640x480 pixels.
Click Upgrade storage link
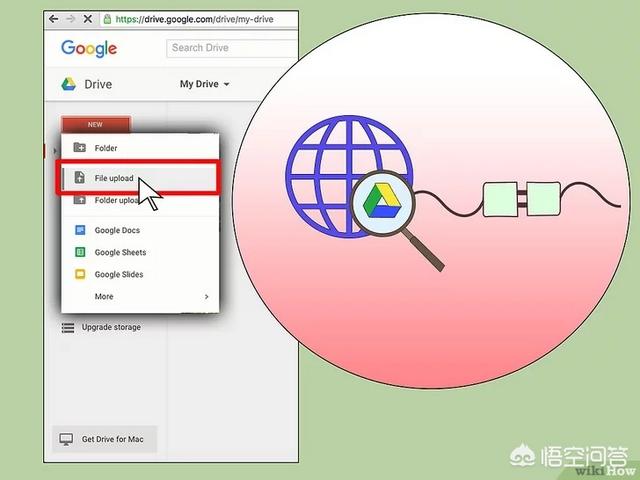pyautogui.click(x=111, y=327)
